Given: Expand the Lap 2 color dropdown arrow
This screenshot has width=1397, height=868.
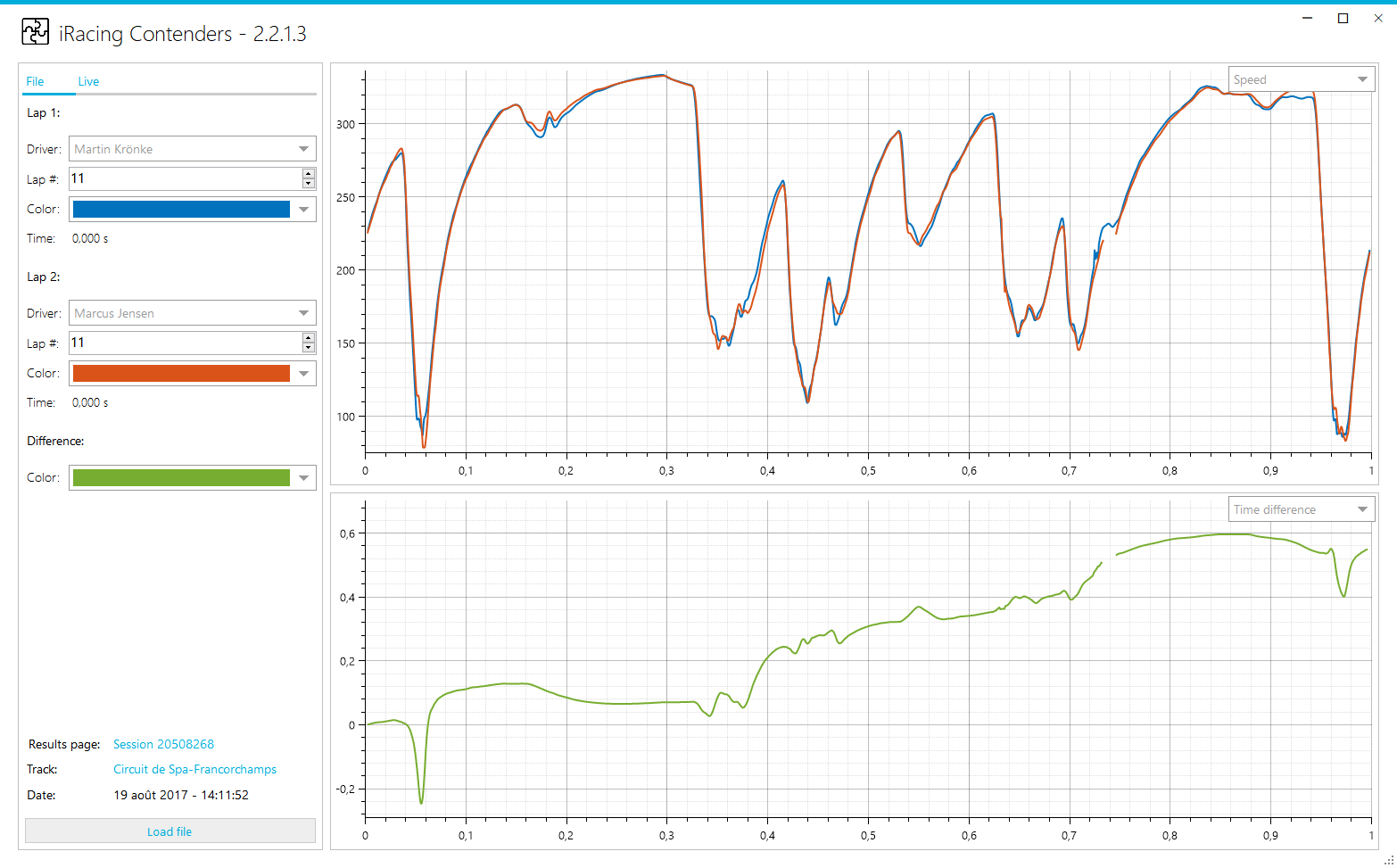Looking at the screenshot, I should click(304, 374).
